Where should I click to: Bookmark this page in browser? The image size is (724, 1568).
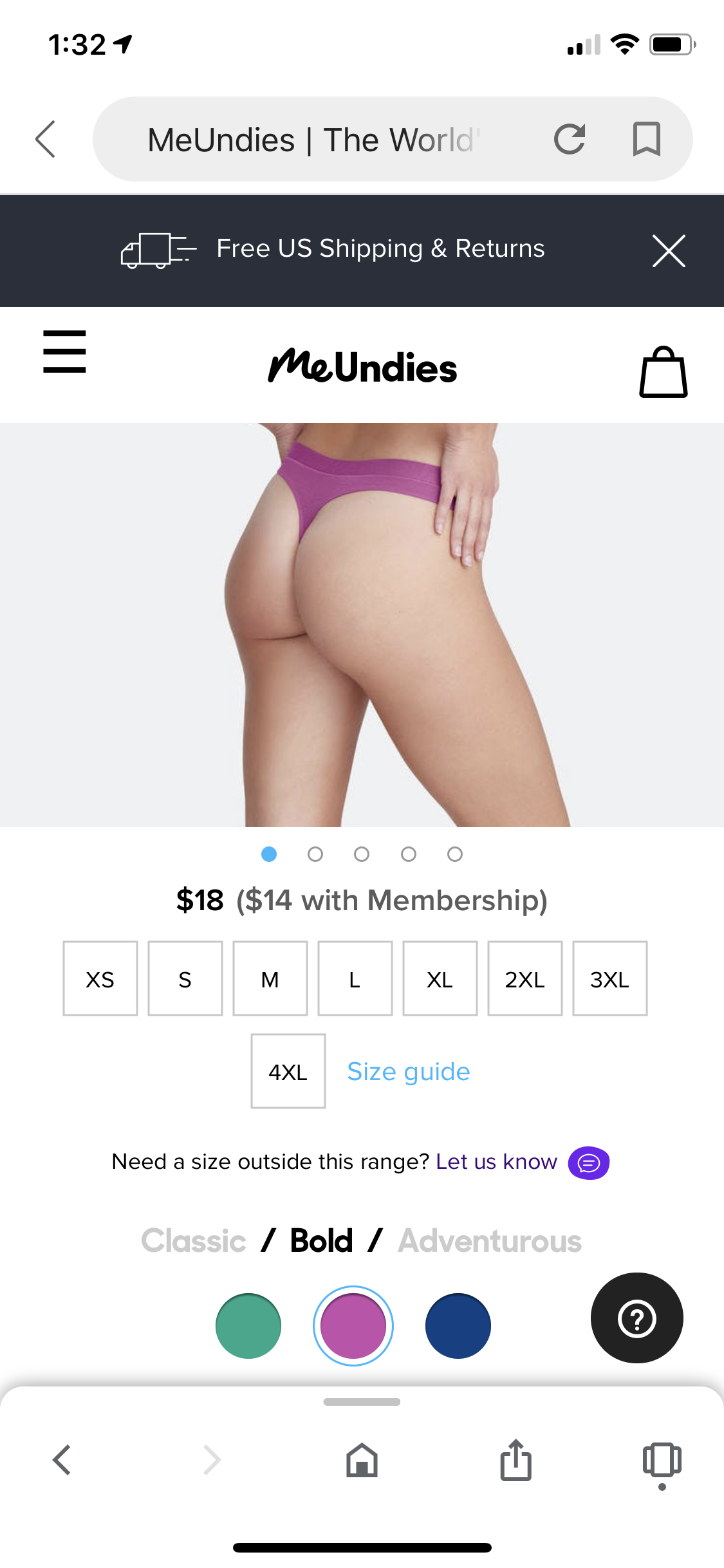click(x=646, y=139)
